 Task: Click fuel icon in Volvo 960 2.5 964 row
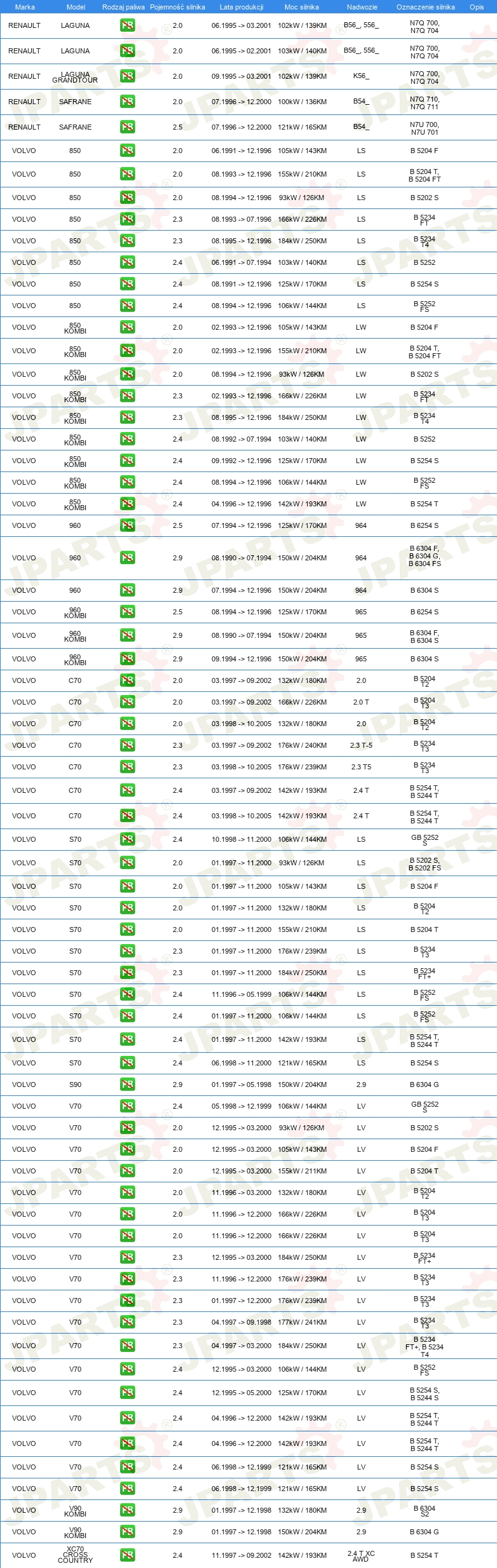[128, 525]
